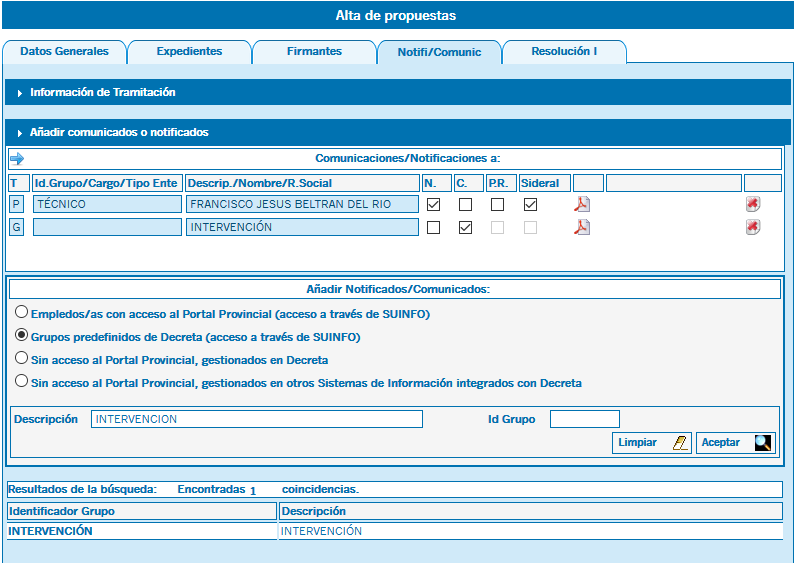
Task: Click the Aceptar button
Action: [736, 443]
